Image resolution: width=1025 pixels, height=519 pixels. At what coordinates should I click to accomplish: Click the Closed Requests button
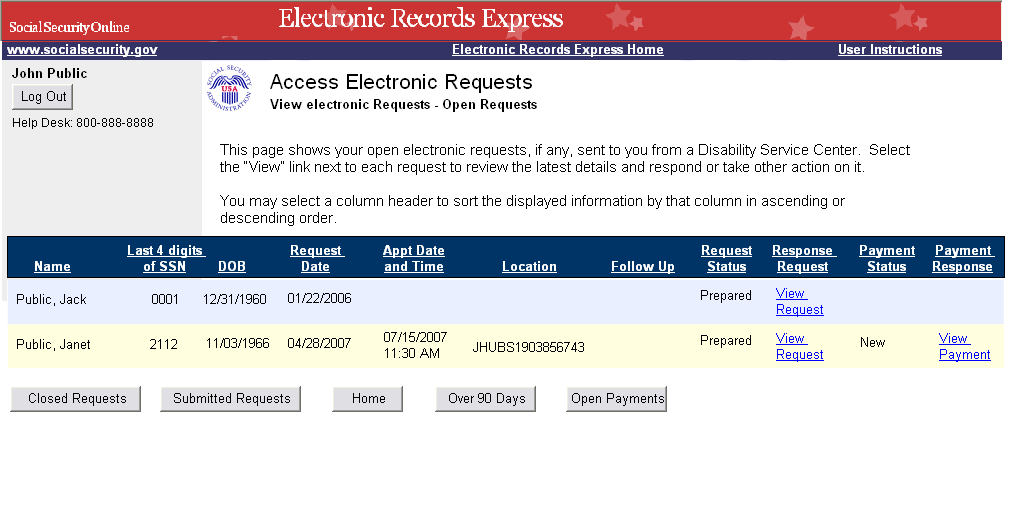(x=76, y=399)
